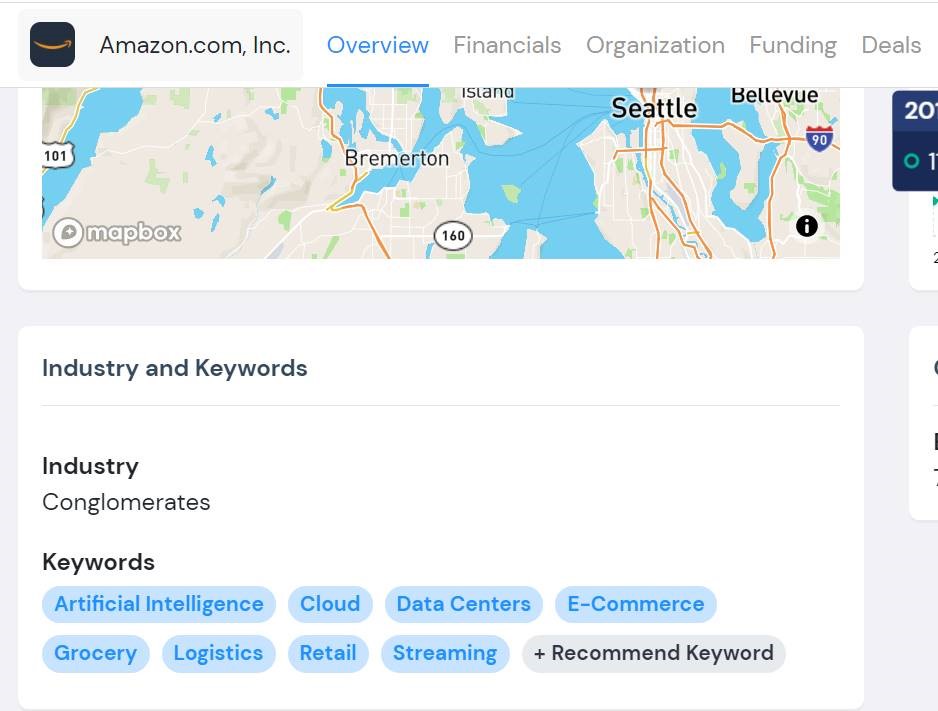Select the Cloud keyword tag
Image resolution: width=938 pixels, height=711 pixels.
(x=330, y=604)
